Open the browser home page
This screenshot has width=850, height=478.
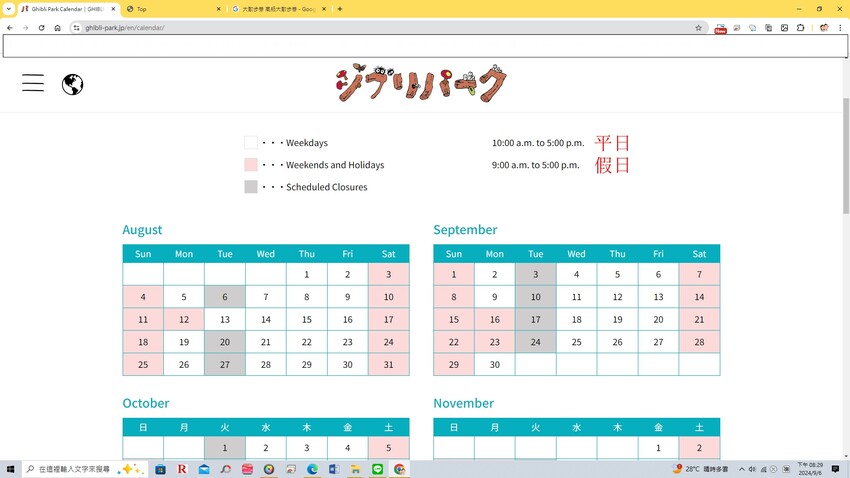[x=57, y=28]
